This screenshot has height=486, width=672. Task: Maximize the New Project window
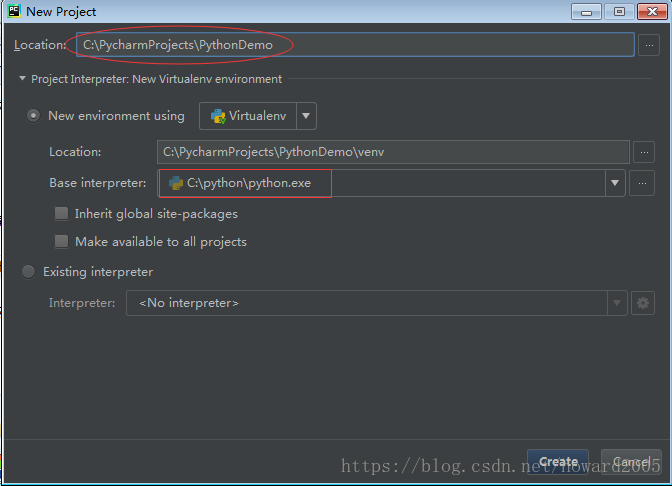click(619, 12)
